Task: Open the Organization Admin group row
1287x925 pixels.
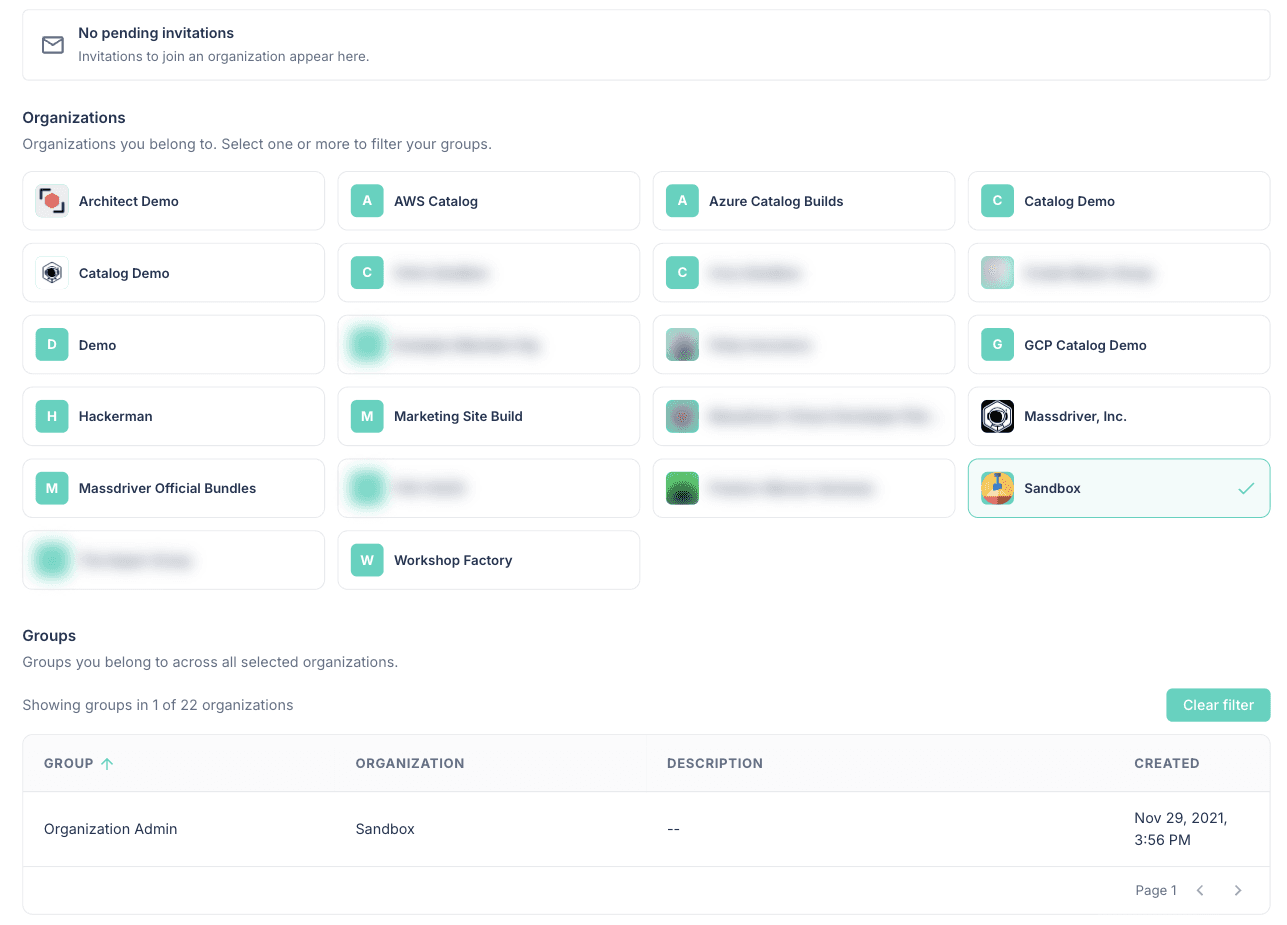Action: 646,829
